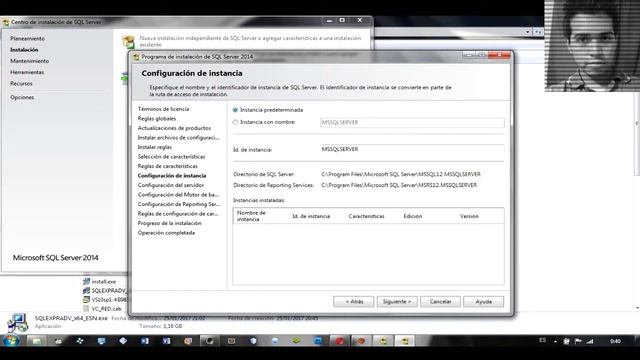
Task: Click the Configuración de Reporting Services step
Action: click(x=179, y=204)
